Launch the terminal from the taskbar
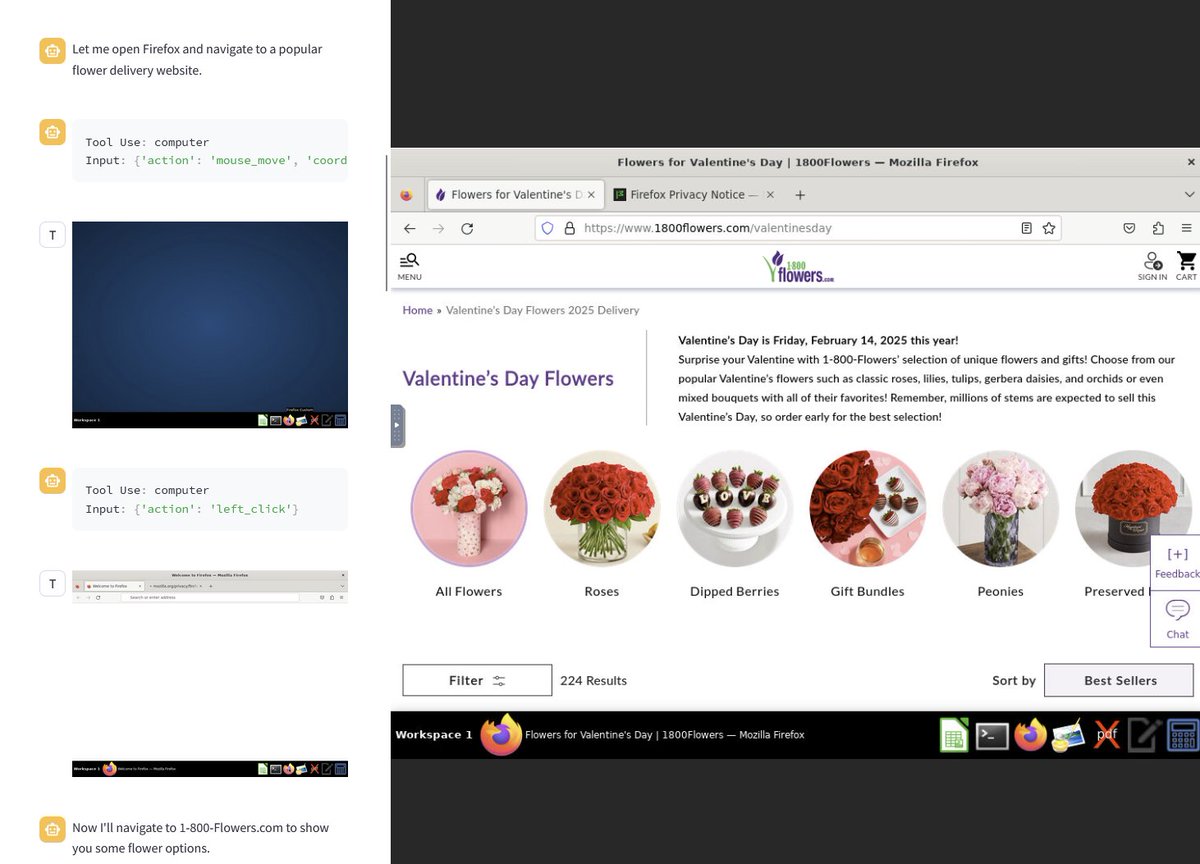Viewport: 1200px width, 864px height. (x=992, y=735)
